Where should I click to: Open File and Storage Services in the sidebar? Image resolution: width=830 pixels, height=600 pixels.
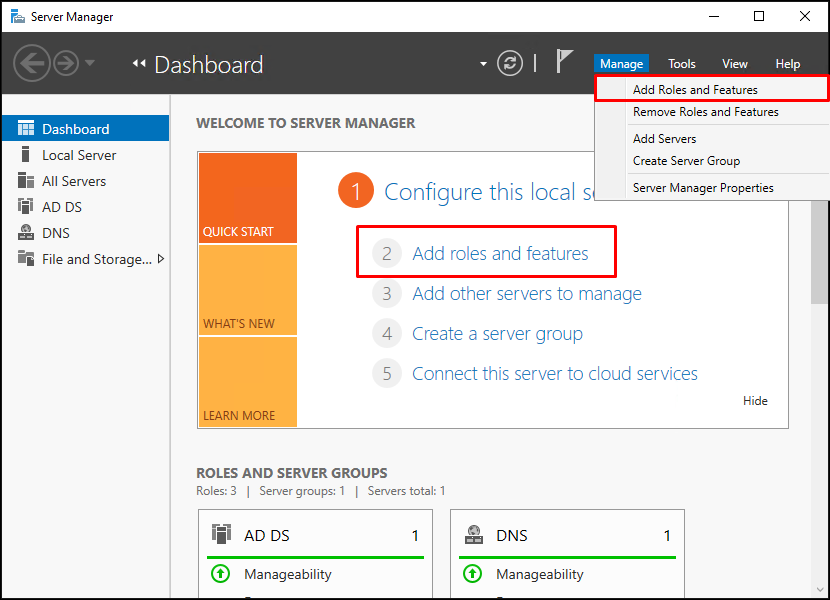(x=86, y=259)
